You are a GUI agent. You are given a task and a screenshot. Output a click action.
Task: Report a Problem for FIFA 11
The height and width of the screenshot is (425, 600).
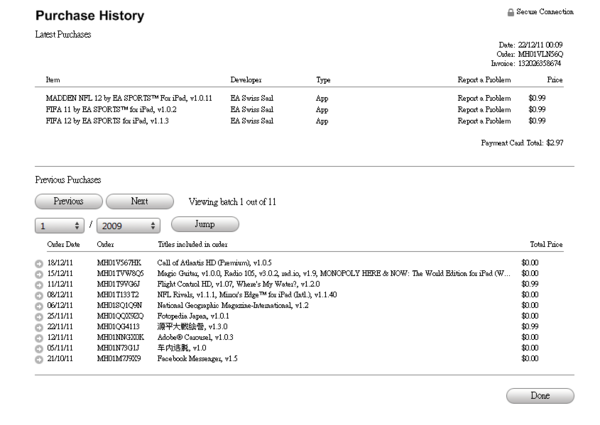483,109
